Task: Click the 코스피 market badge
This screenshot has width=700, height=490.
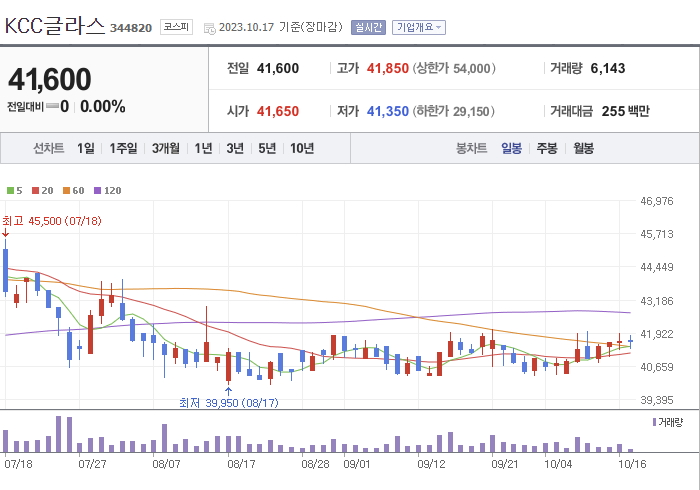Action: pyautogui.click(x=176, y=27)
